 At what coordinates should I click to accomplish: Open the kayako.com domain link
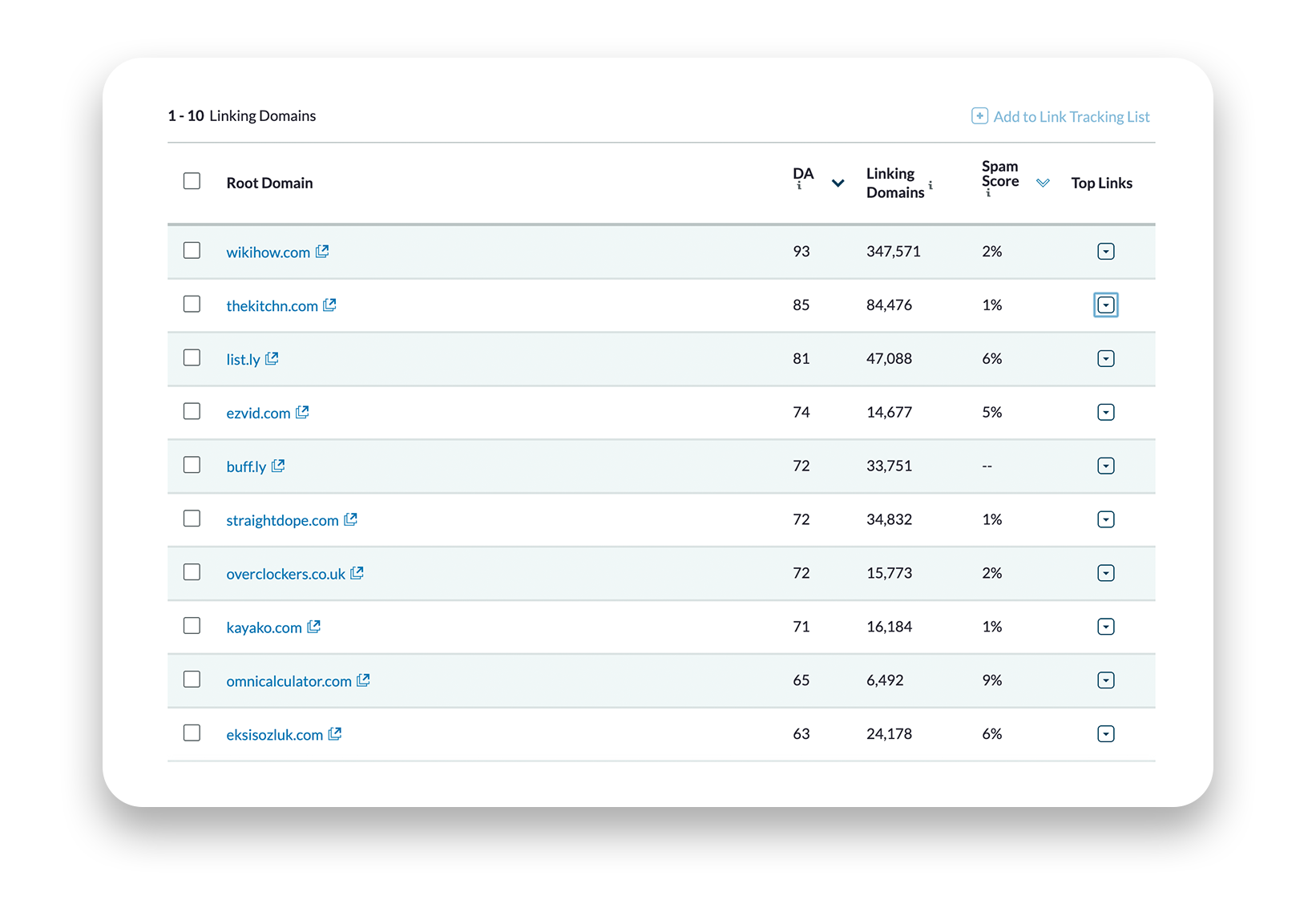[264, 628]
